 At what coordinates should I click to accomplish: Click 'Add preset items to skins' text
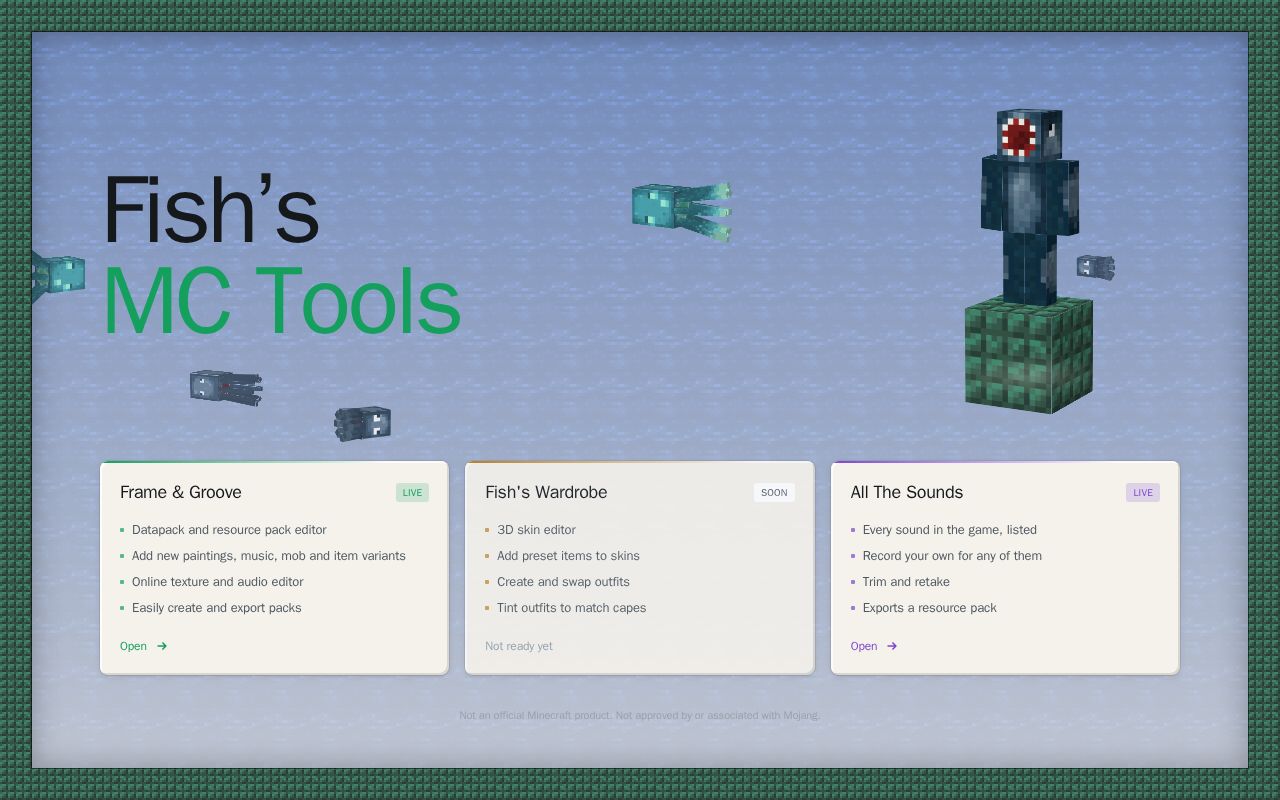568,556
